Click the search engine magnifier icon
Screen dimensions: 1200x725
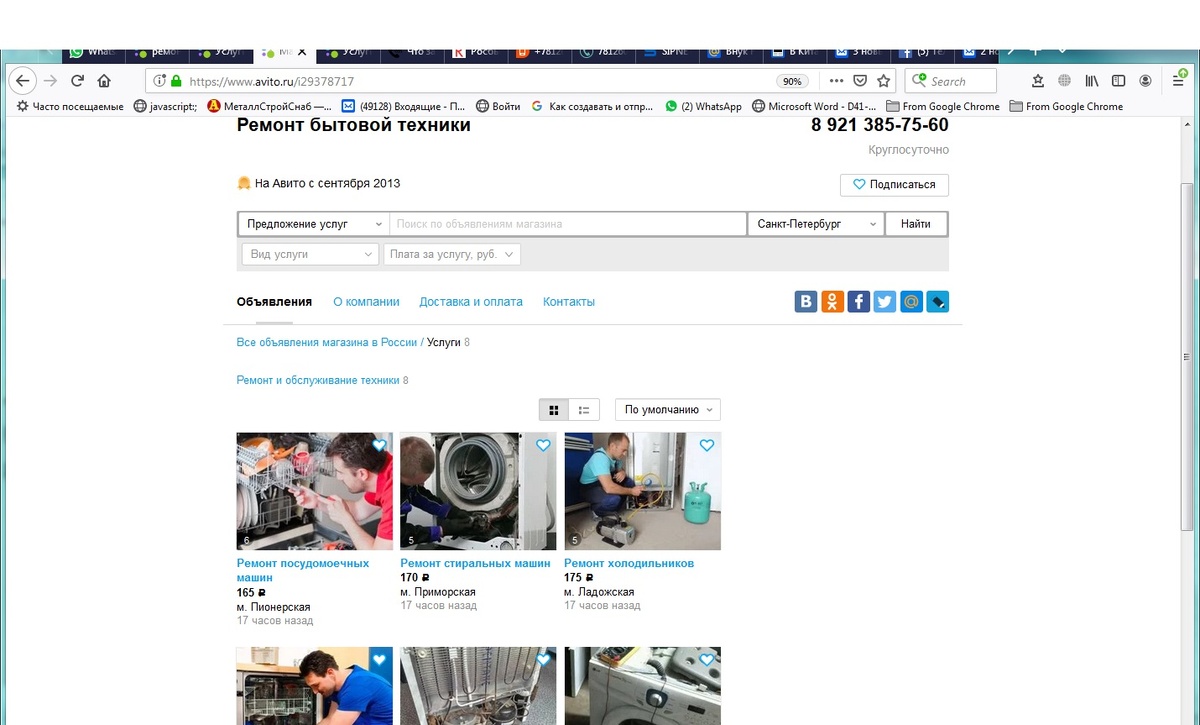918,81
